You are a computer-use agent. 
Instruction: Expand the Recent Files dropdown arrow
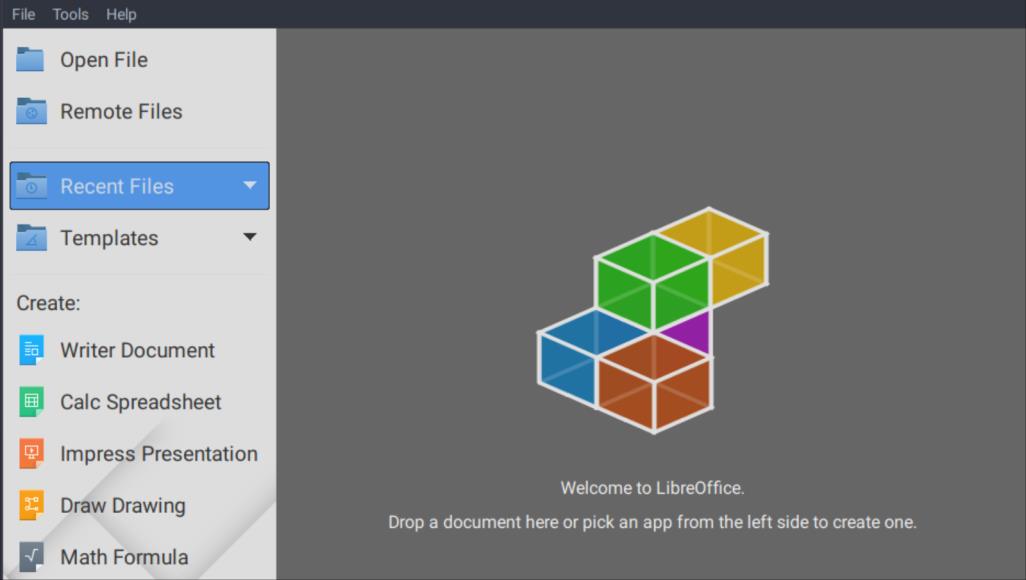coord(249,186)
